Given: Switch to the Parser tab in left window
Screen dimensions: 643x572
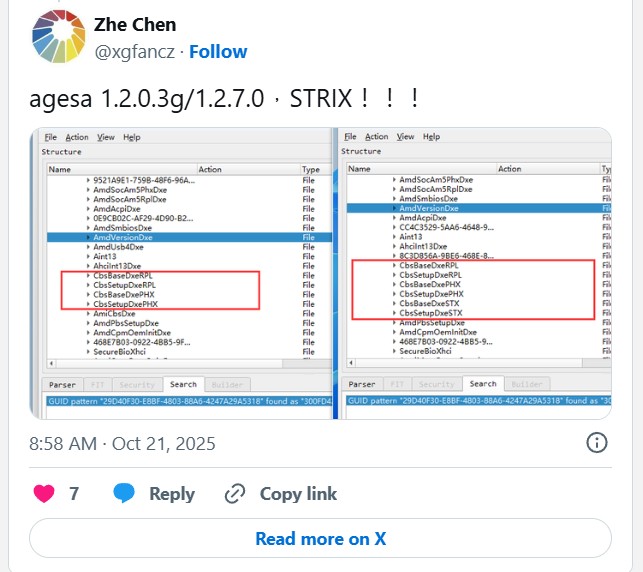Looking at the screenshot, I should (62, 385).
